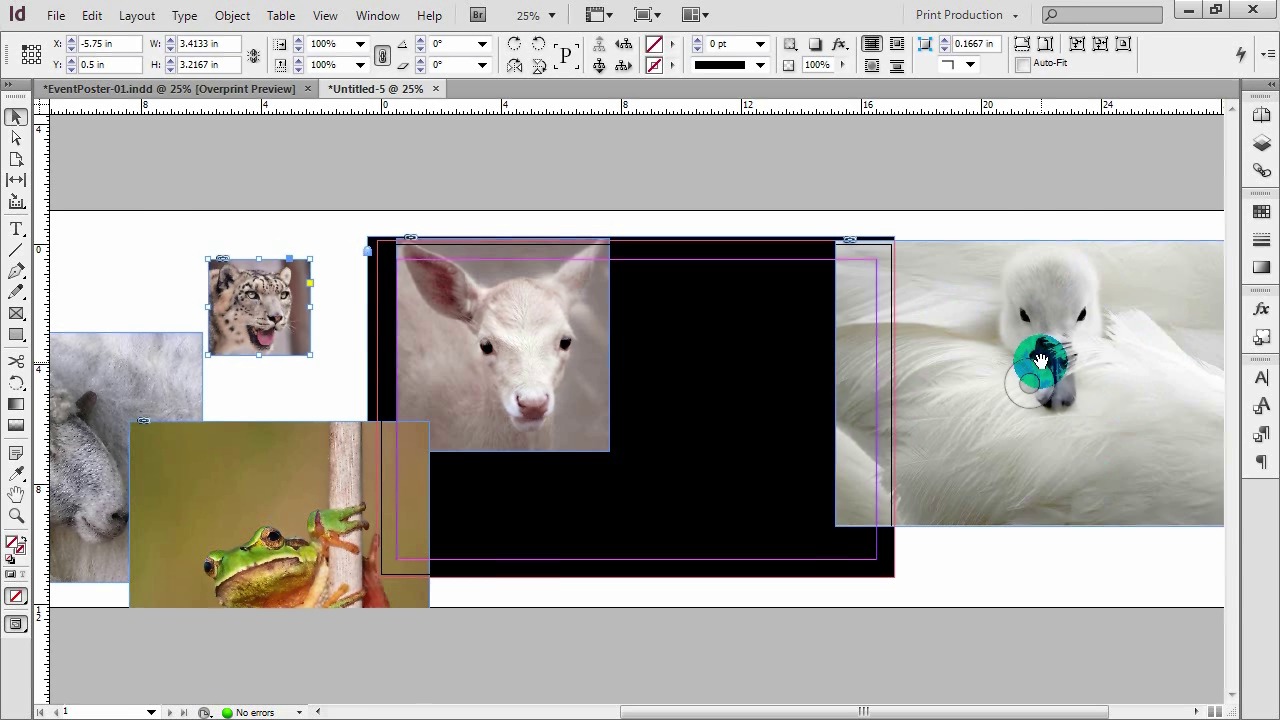1280x720 pixels.
Task: Toggle constrain proportions for width and height
Action: tap(253, 55)
